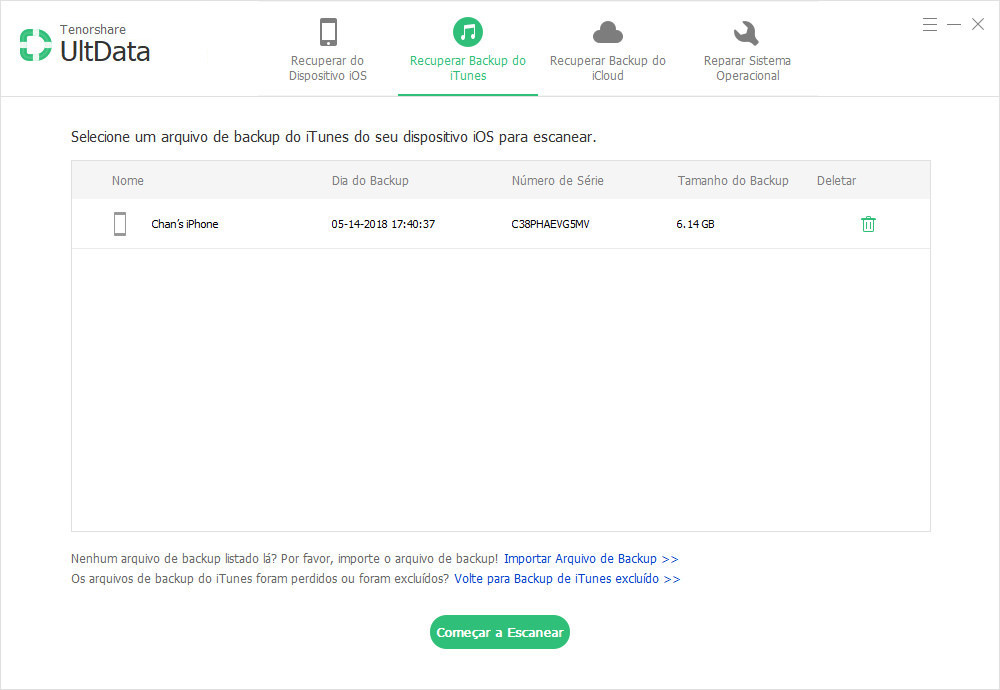Delete Chan's iPhone backup with trash icon
This screenshot has height=690, width=1000.
pos(868,224)
